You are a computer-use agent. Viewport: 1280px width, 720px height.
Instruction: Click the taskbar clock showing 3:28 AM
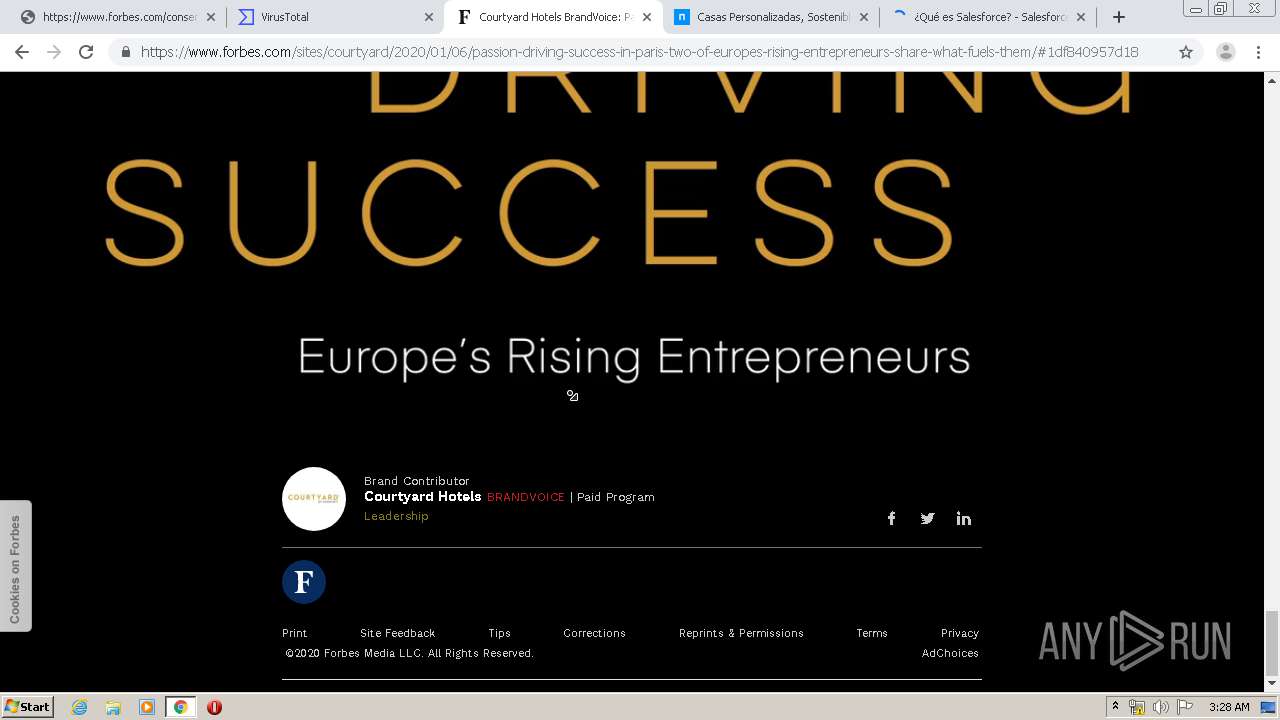pos(1229,707)
